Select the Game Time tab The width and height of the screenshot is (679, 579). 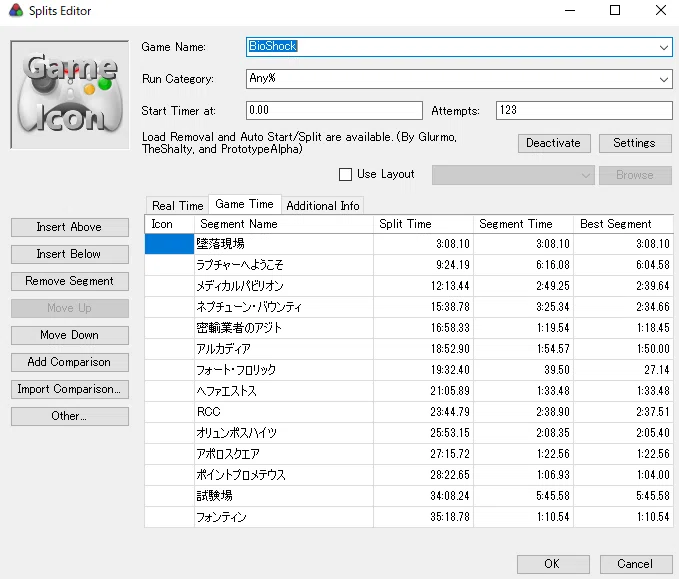(x=245, y=204)
